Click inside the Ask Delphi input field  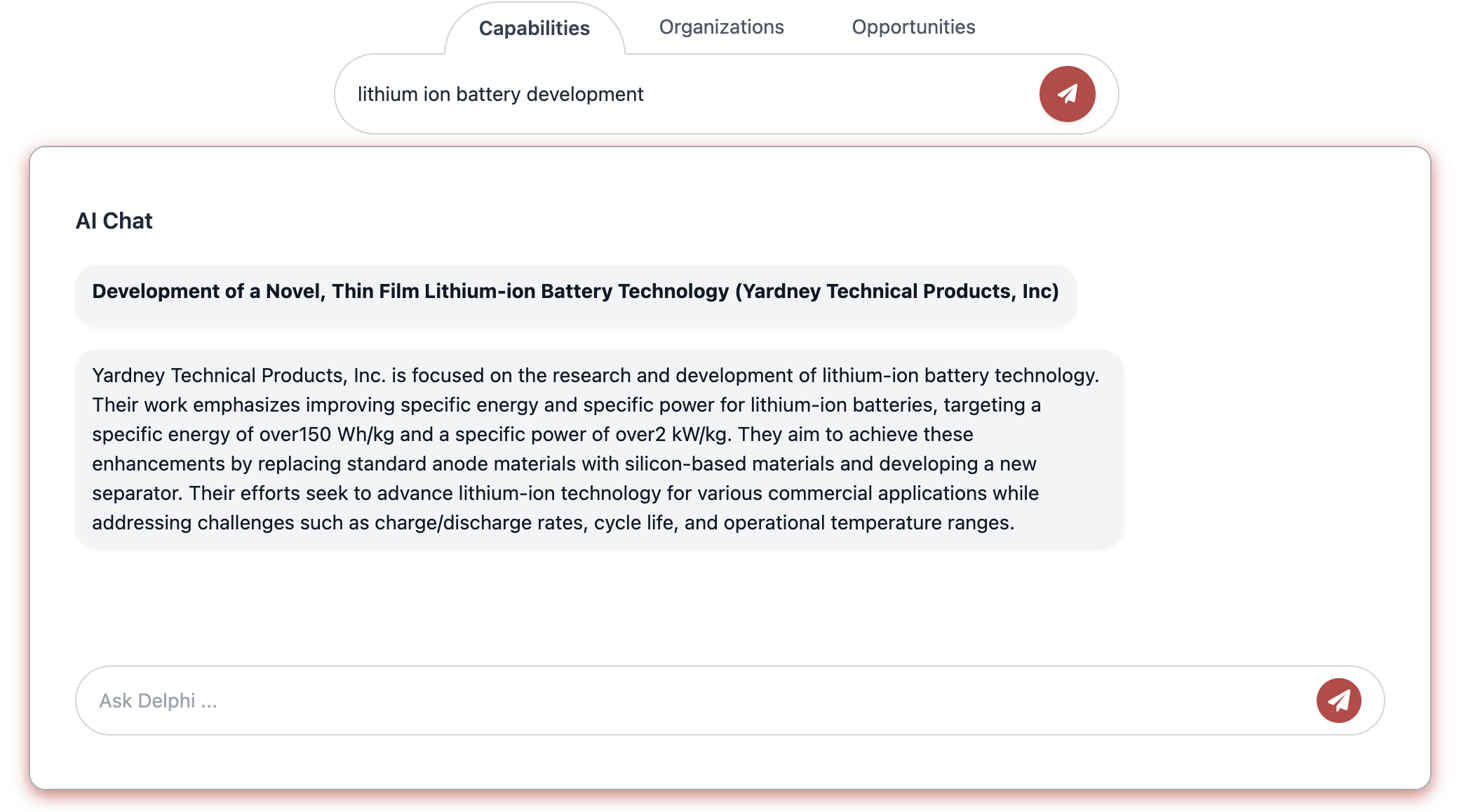[x=491, y=700]
